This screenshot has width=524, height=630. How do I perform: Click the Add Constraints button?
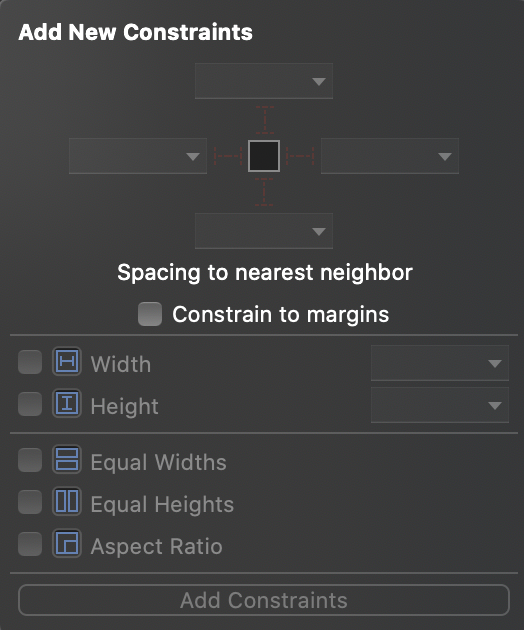point(264,600)
